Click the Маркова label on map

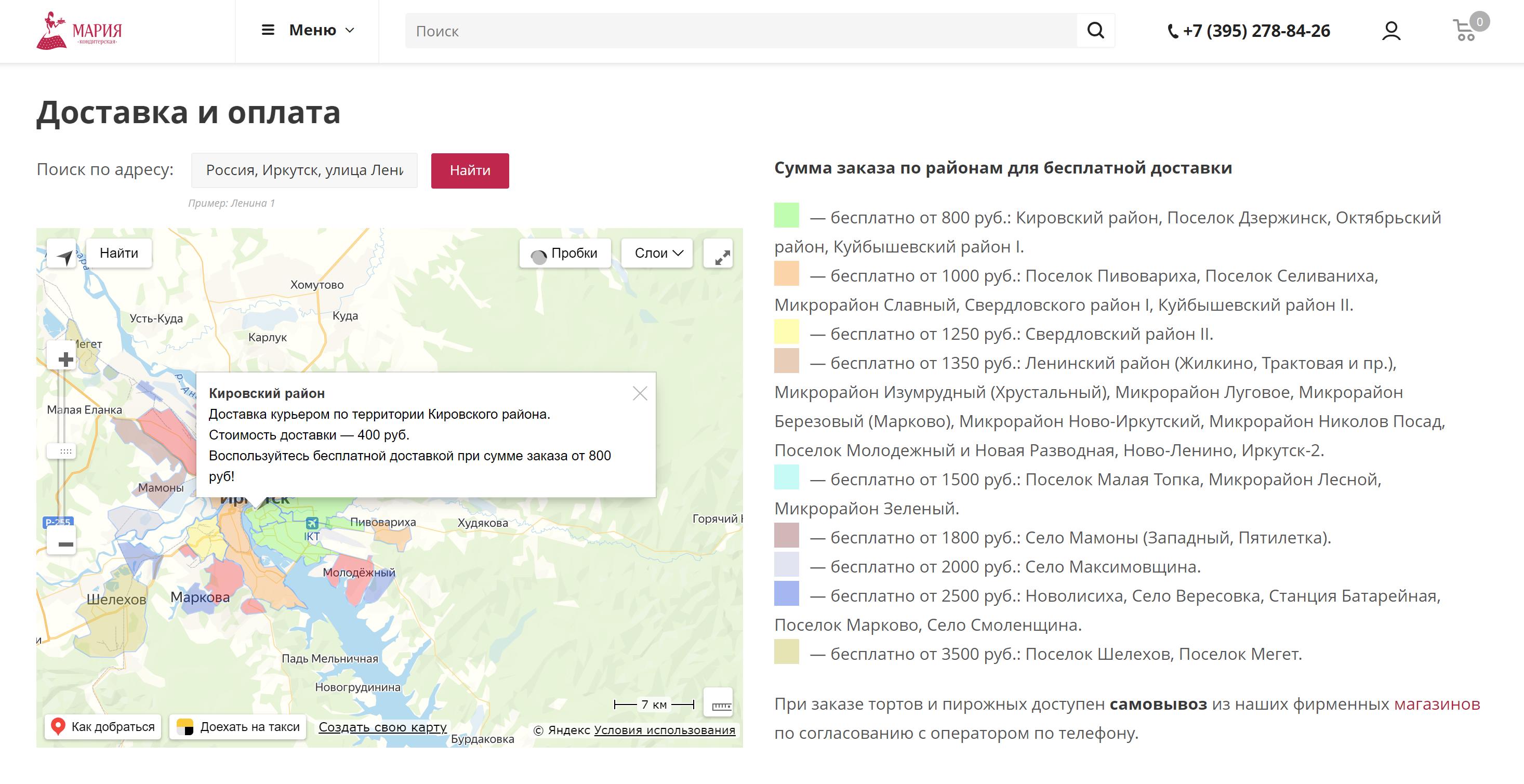(x=200, y=597)
